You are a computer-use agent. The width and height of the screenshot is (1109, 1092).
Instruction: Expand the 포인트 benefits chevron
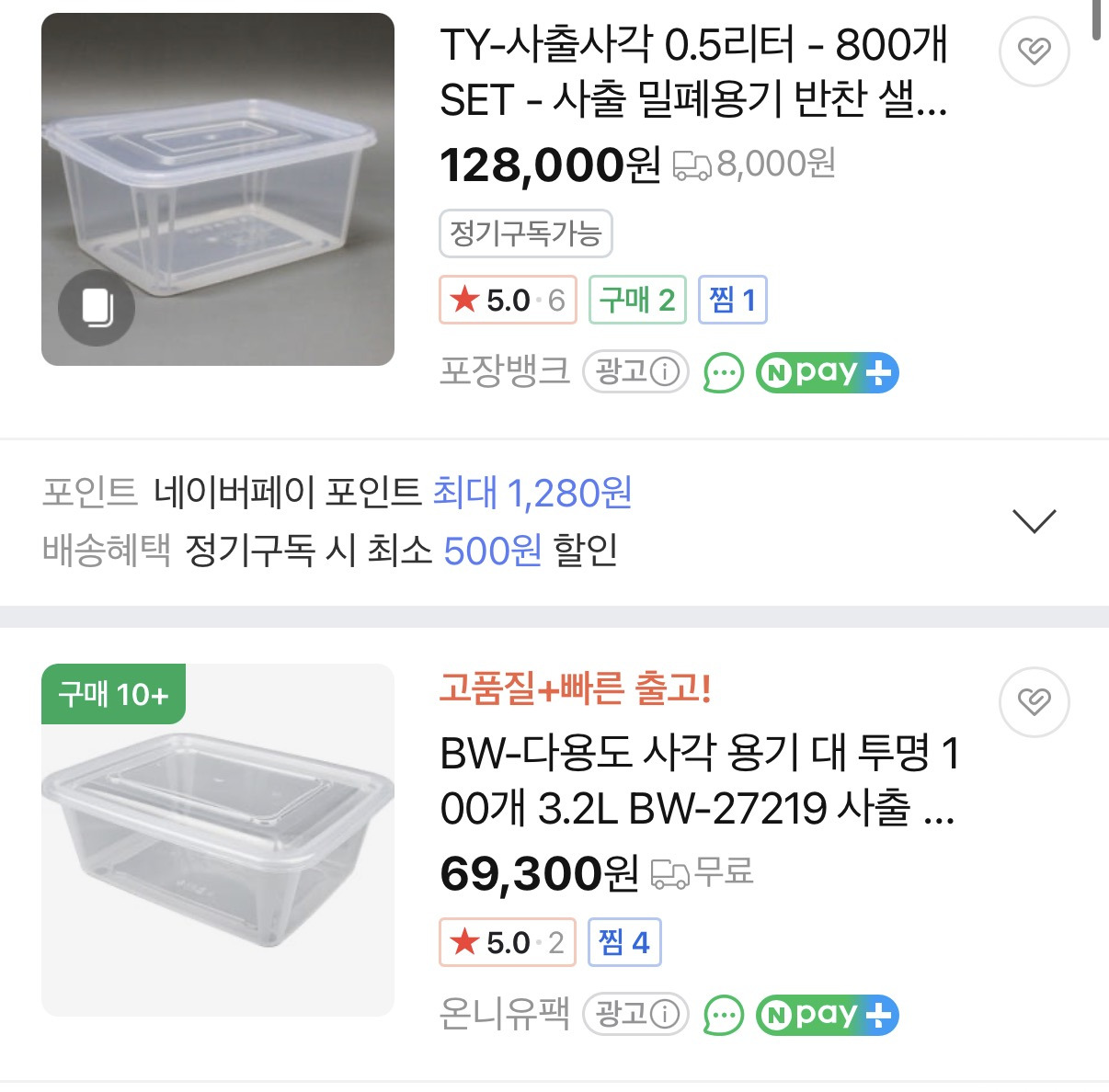click(x=1034, y=521)
